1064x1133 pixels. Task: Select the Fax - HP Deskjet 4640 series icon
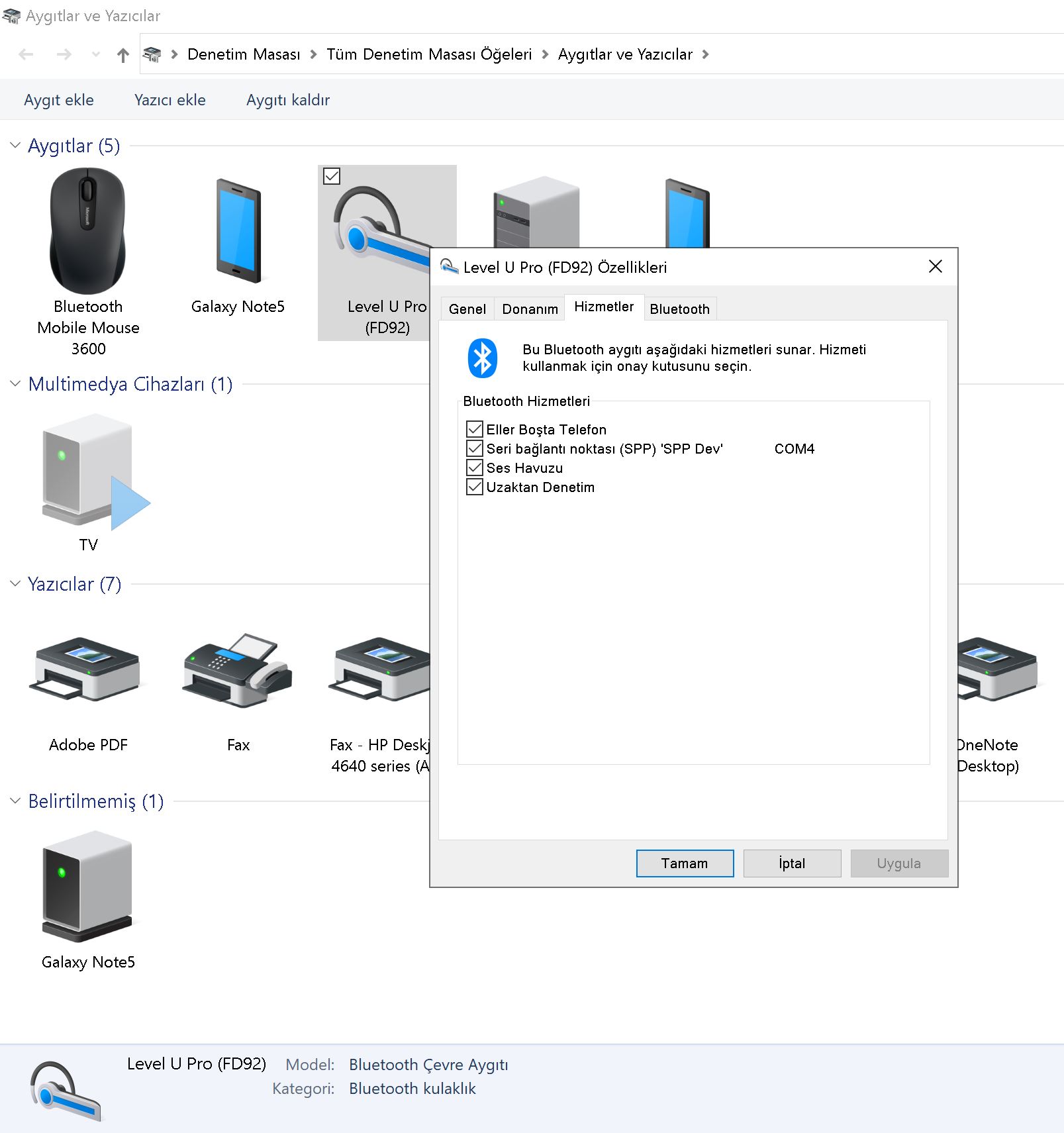379,669
